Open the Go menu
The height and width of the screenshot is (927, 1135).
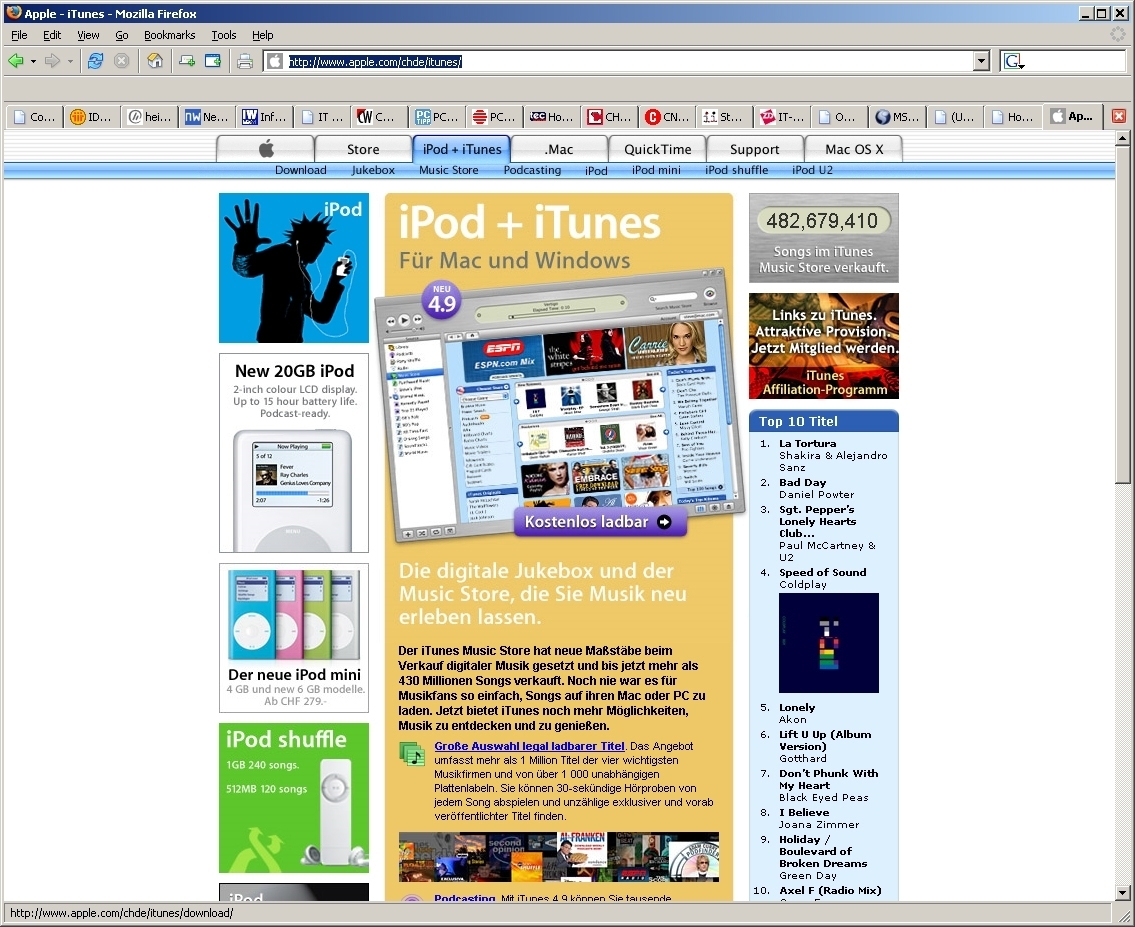[122, 35]
